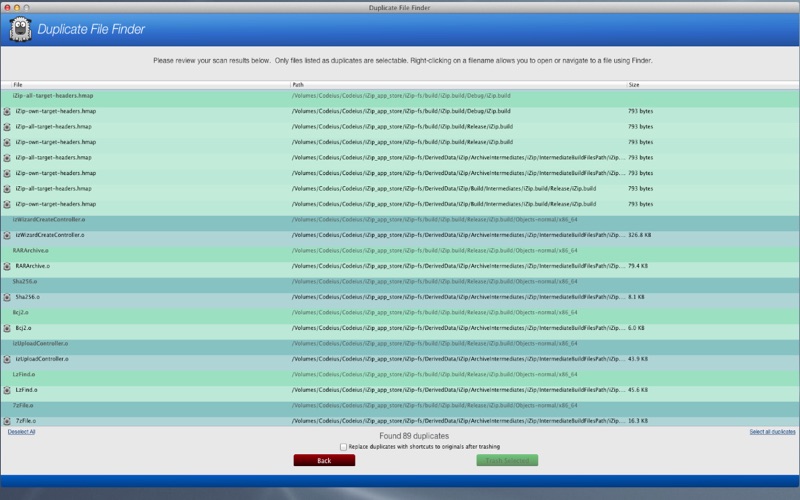Image resolution: width=800 pixels, height=500 pixels.
Task: Click the Deselect All link
Action: coord(21,432)
